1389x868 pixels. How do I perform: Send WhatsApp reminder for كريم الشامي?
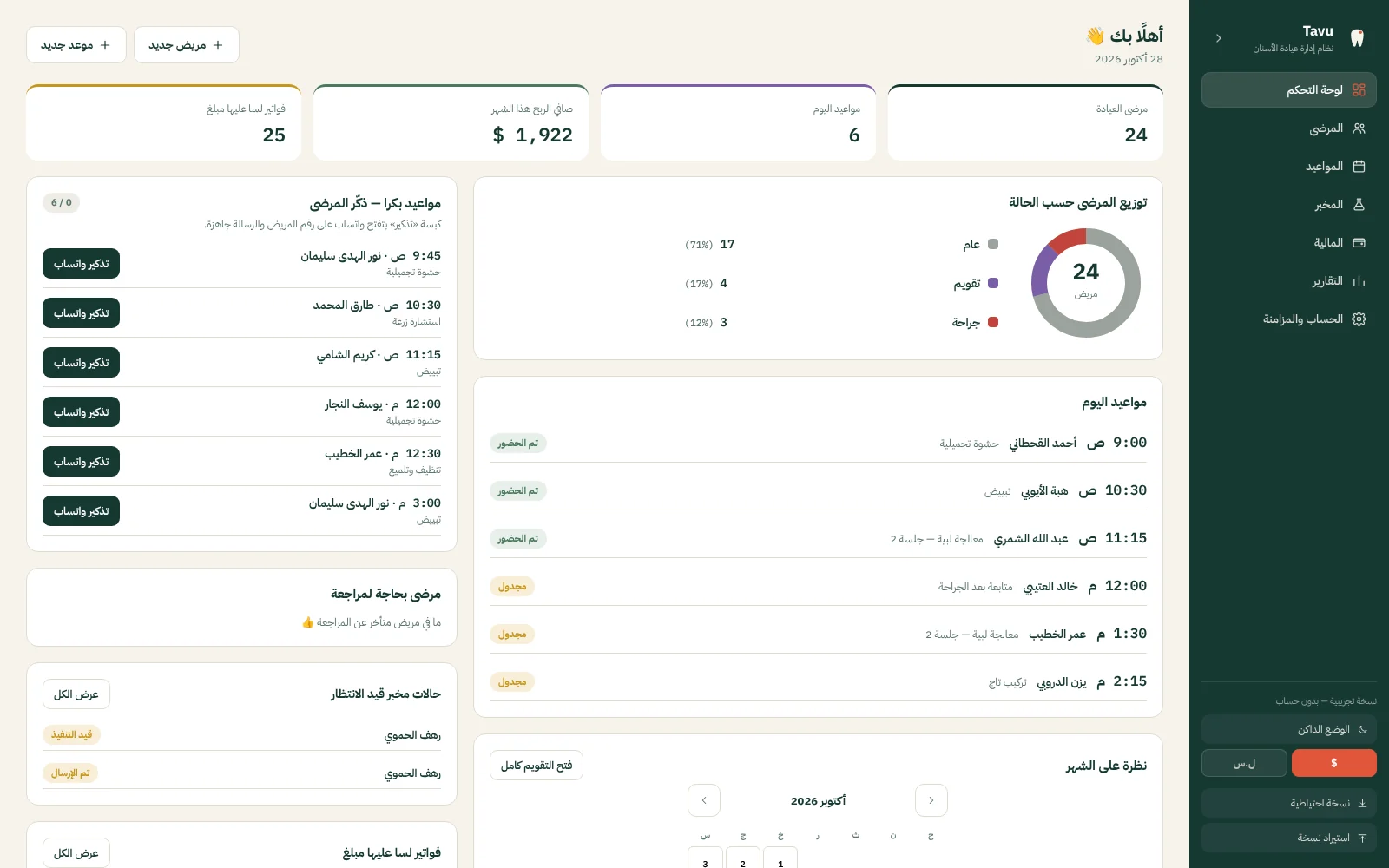coord(81,363)
